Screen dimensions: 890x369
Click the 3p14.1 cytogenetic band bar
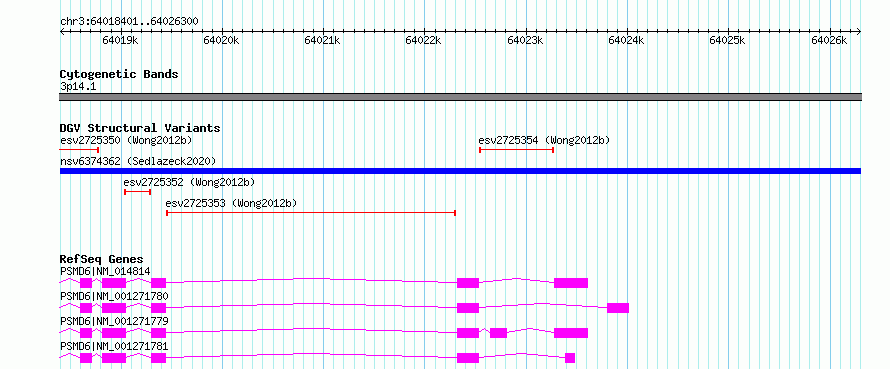(x=460, y=97)
